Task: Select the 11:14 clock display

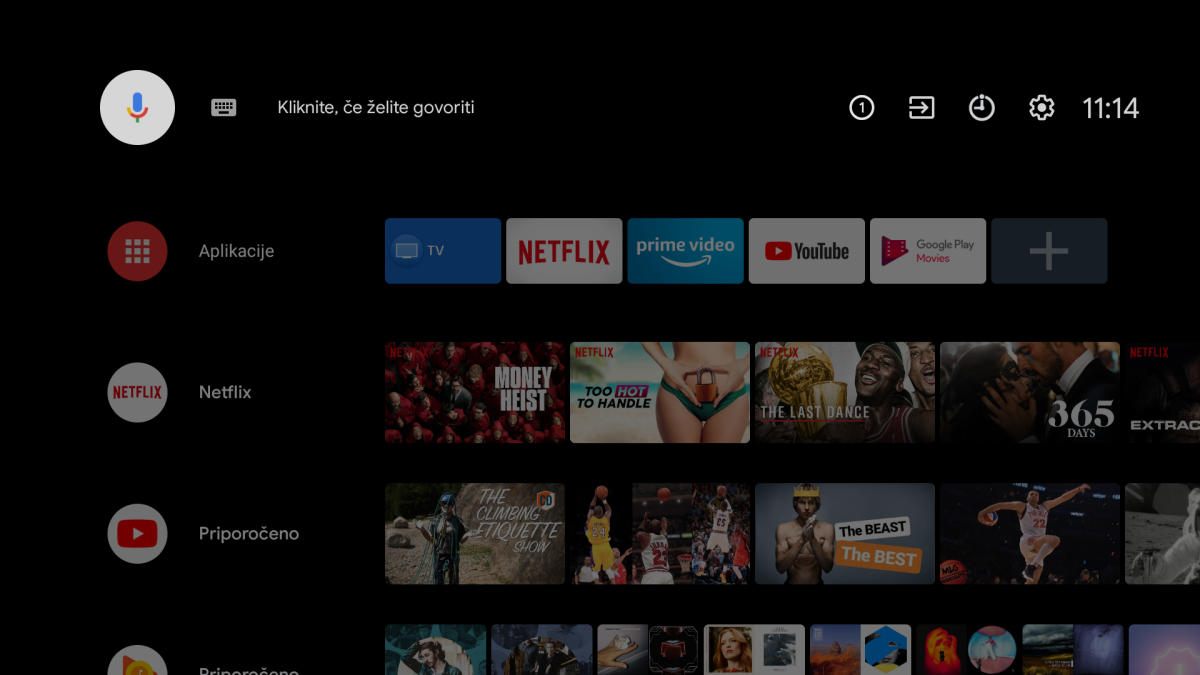Action: point(1111,108)
